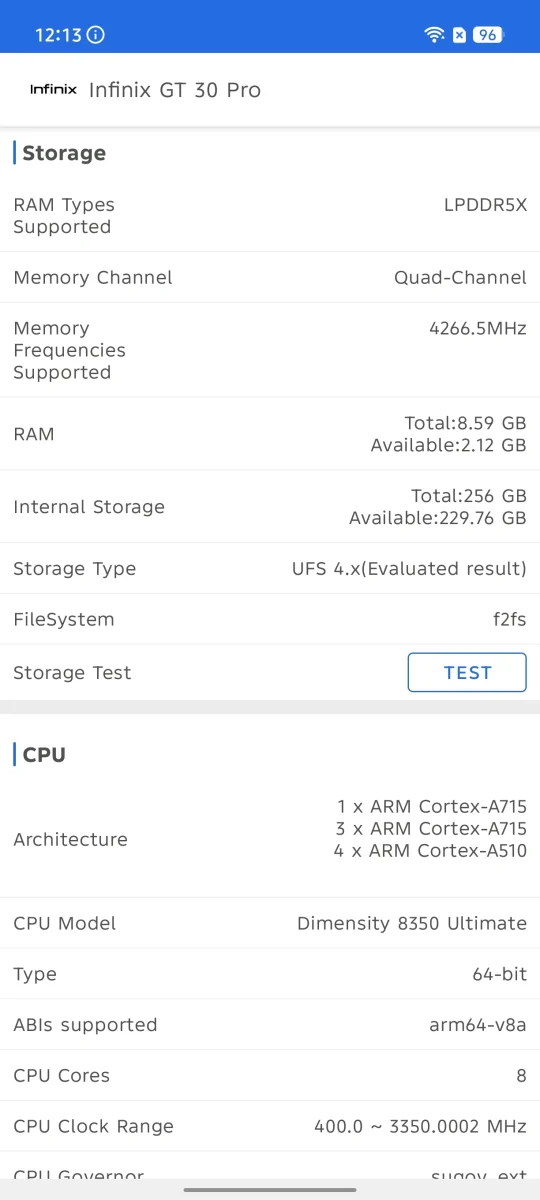Viewport: 540px width, 1200px height.
Task: Select the RAM total and available row
Action: [270, 433]
